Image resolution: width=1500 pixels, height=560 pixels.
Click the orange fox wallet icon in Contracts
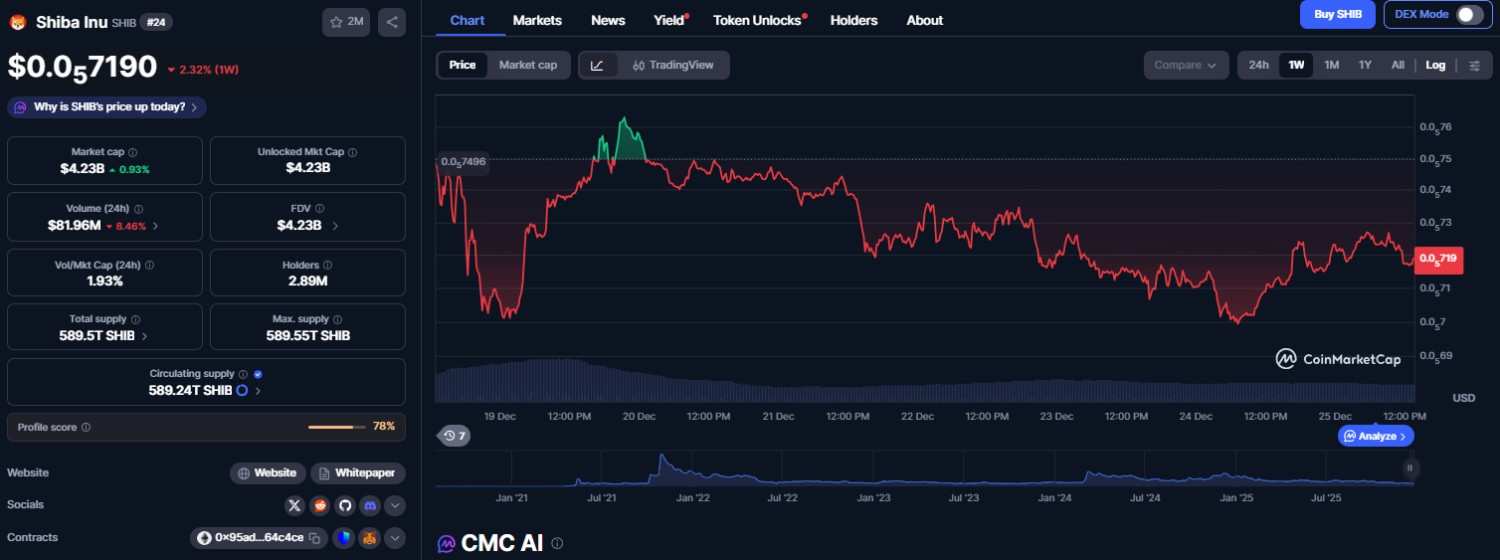[370, 538]
